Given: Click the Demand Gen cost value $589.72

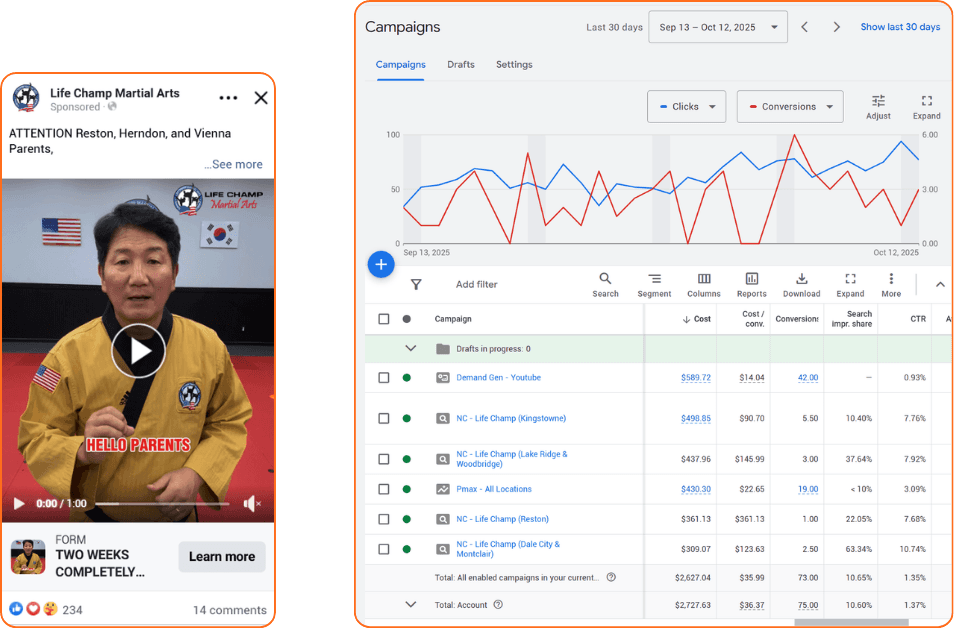Looking at the screenshot, I should 696,378.
